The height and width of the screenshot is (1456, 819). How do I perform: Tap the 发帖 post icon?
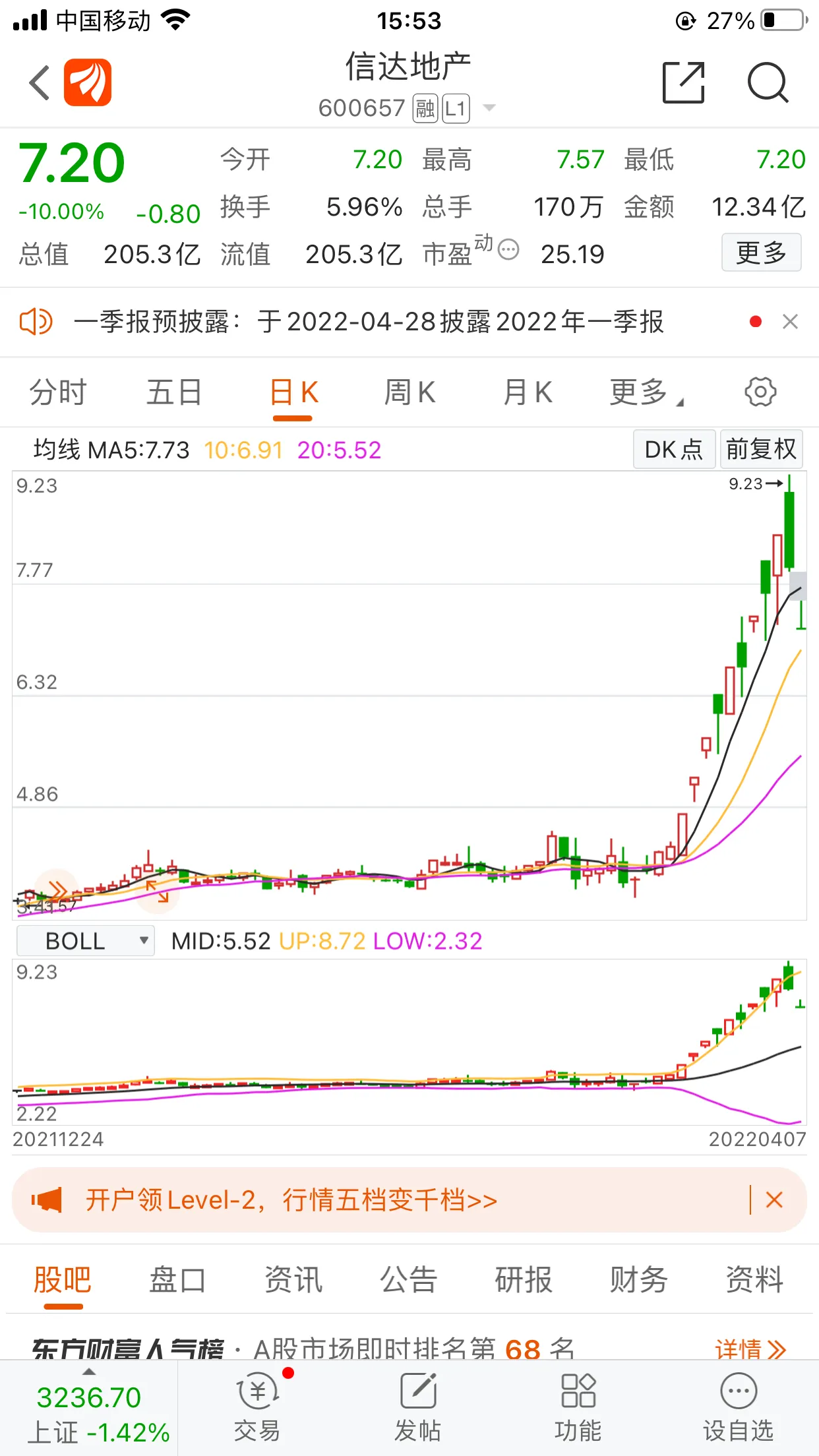point(418,1407)
